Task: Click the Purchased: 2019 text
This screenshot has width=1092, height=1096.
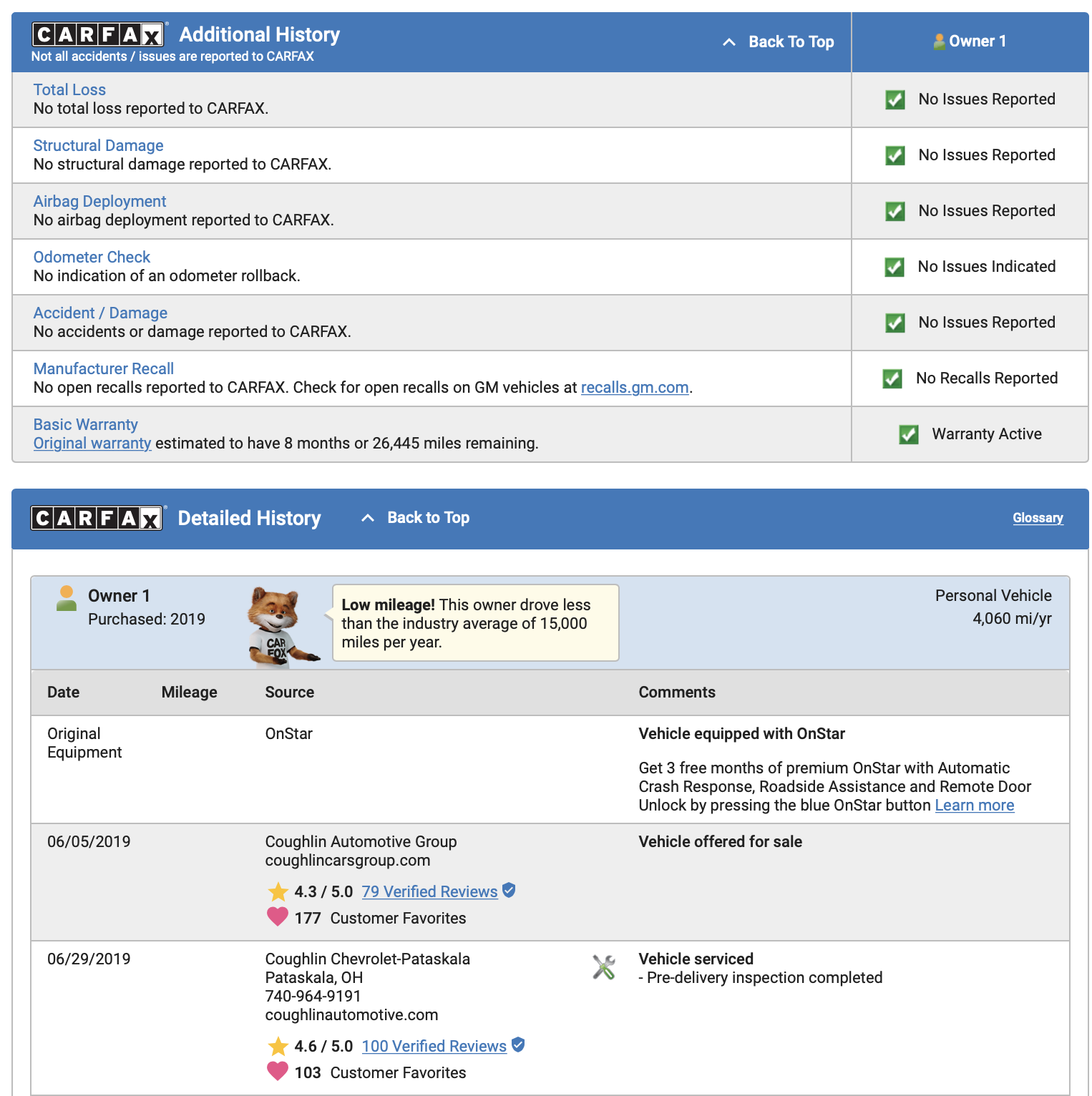Action: coord(147,620)
